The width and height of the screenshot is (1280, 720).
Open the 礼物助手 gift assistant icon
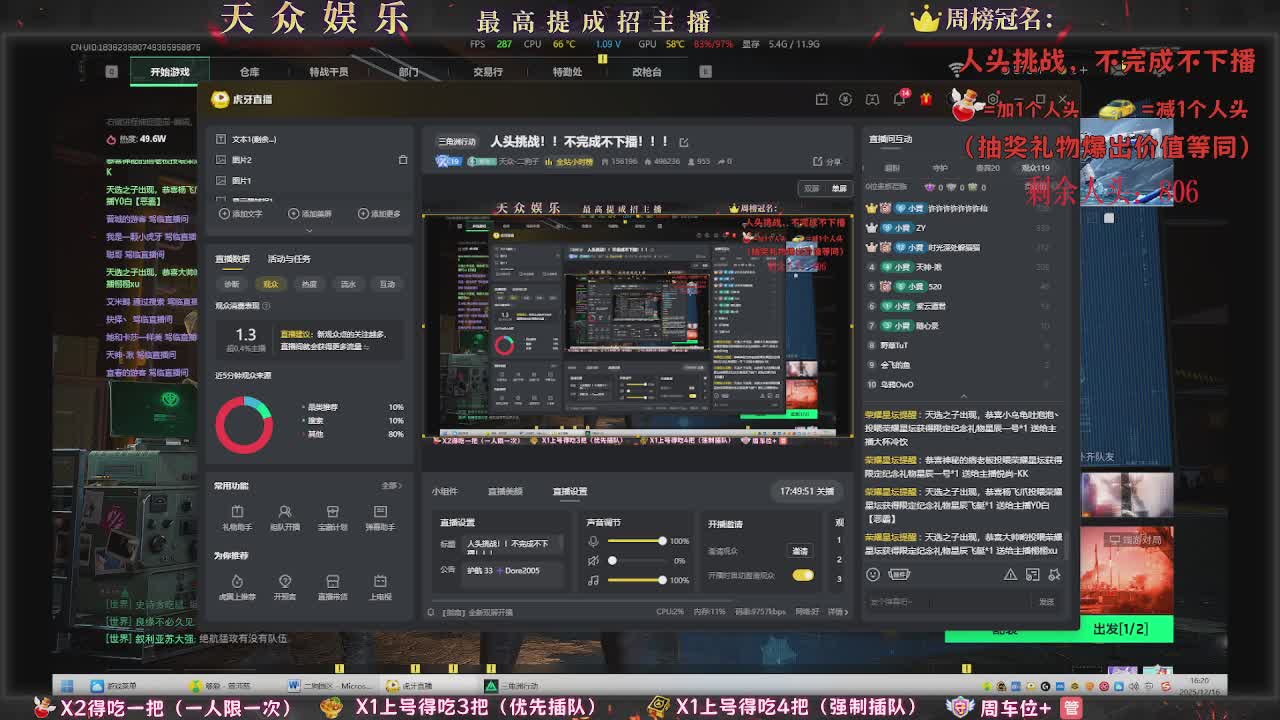click(x=237, y=516)
